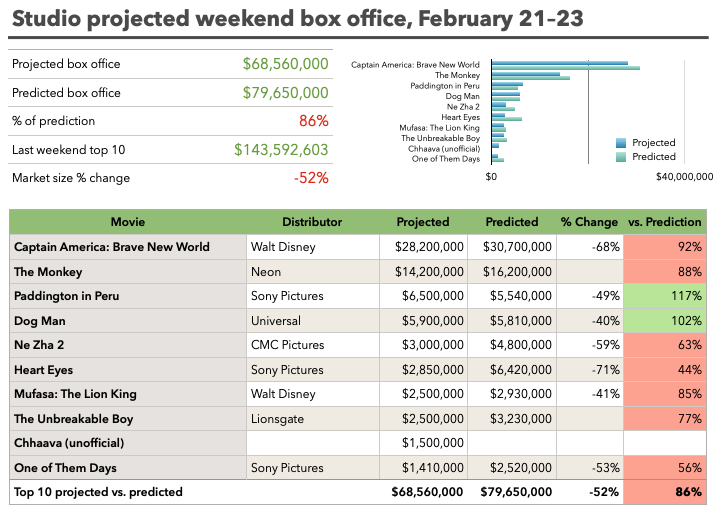Click The Monkey predicted bar in chart

tap(531, 78)
